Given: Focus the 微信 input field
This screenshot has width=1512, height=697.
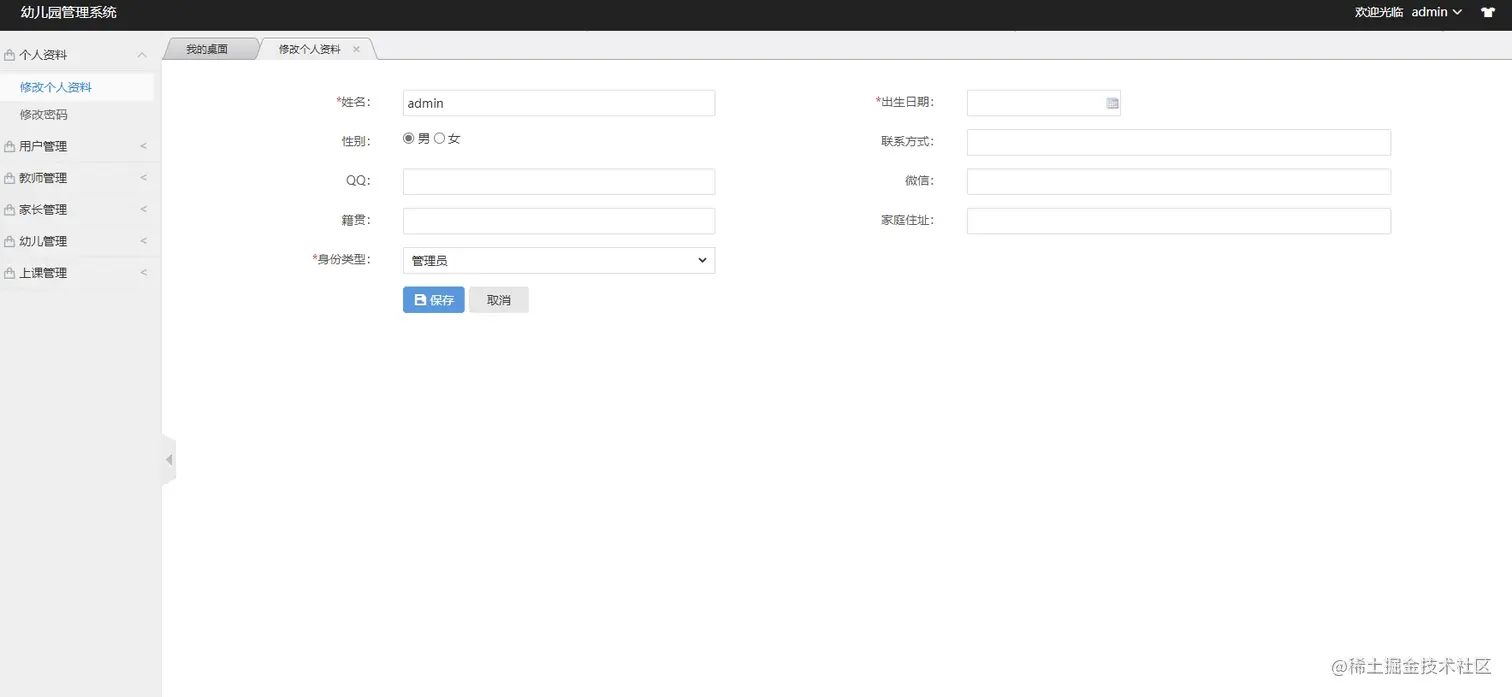Looking at the screenshot, I should coord(1179,181).
